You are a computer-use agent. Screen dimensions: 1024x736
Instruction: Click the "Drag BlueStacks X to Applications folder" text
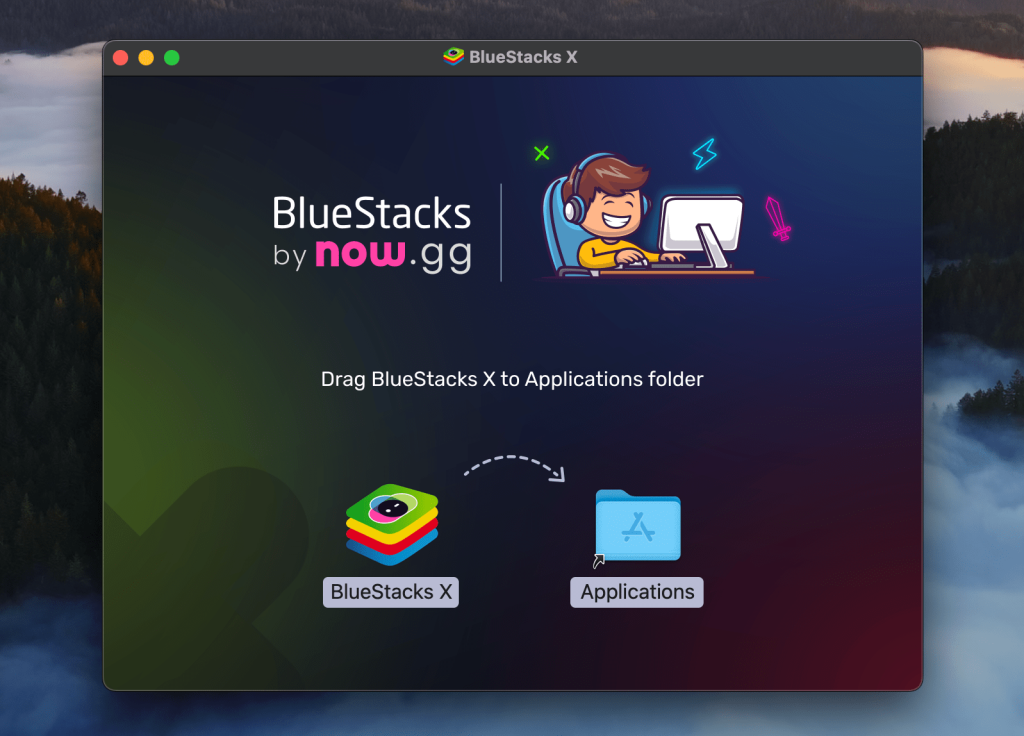(512, 379)
